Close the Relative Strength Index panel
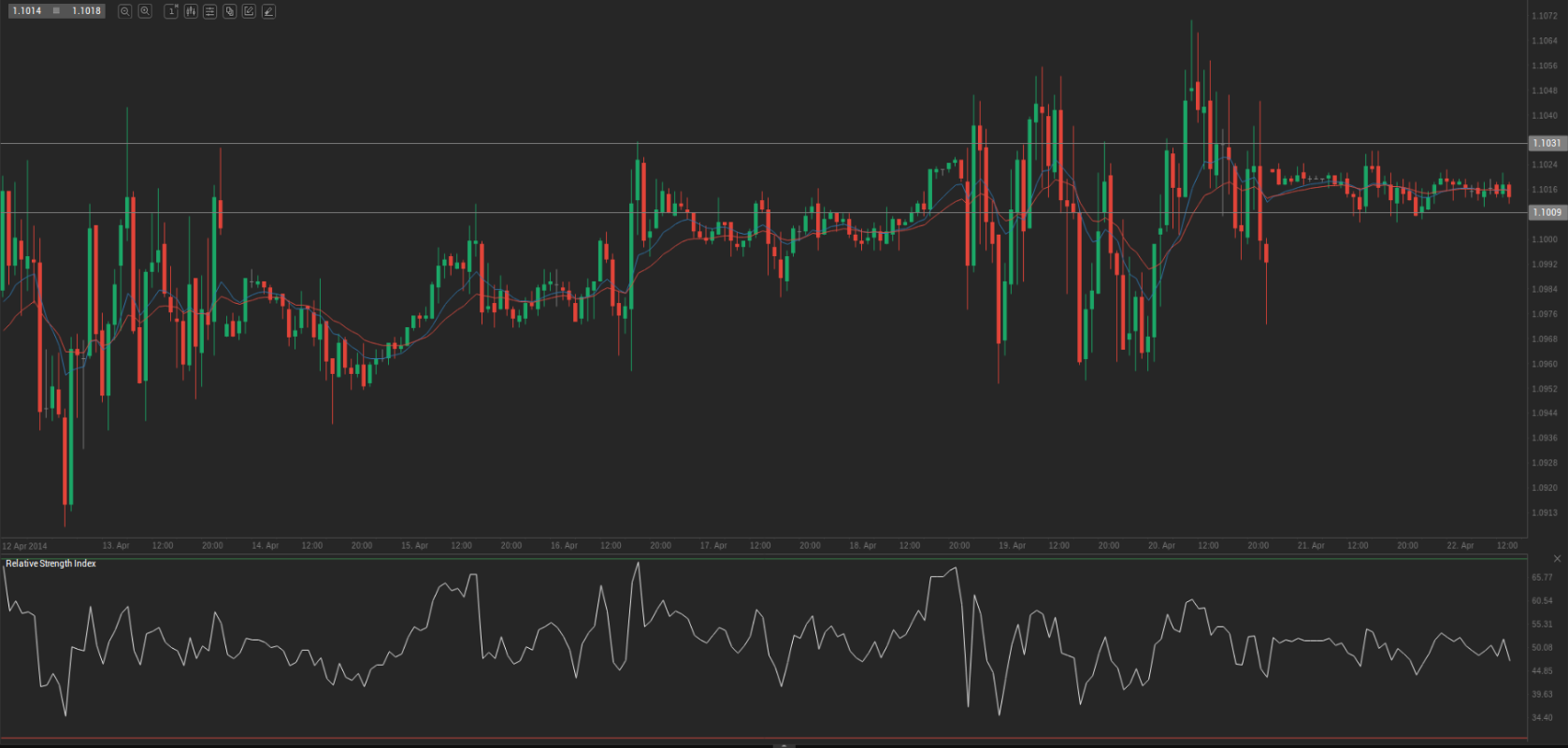1568x748 pixels. tap(1557, 559)
